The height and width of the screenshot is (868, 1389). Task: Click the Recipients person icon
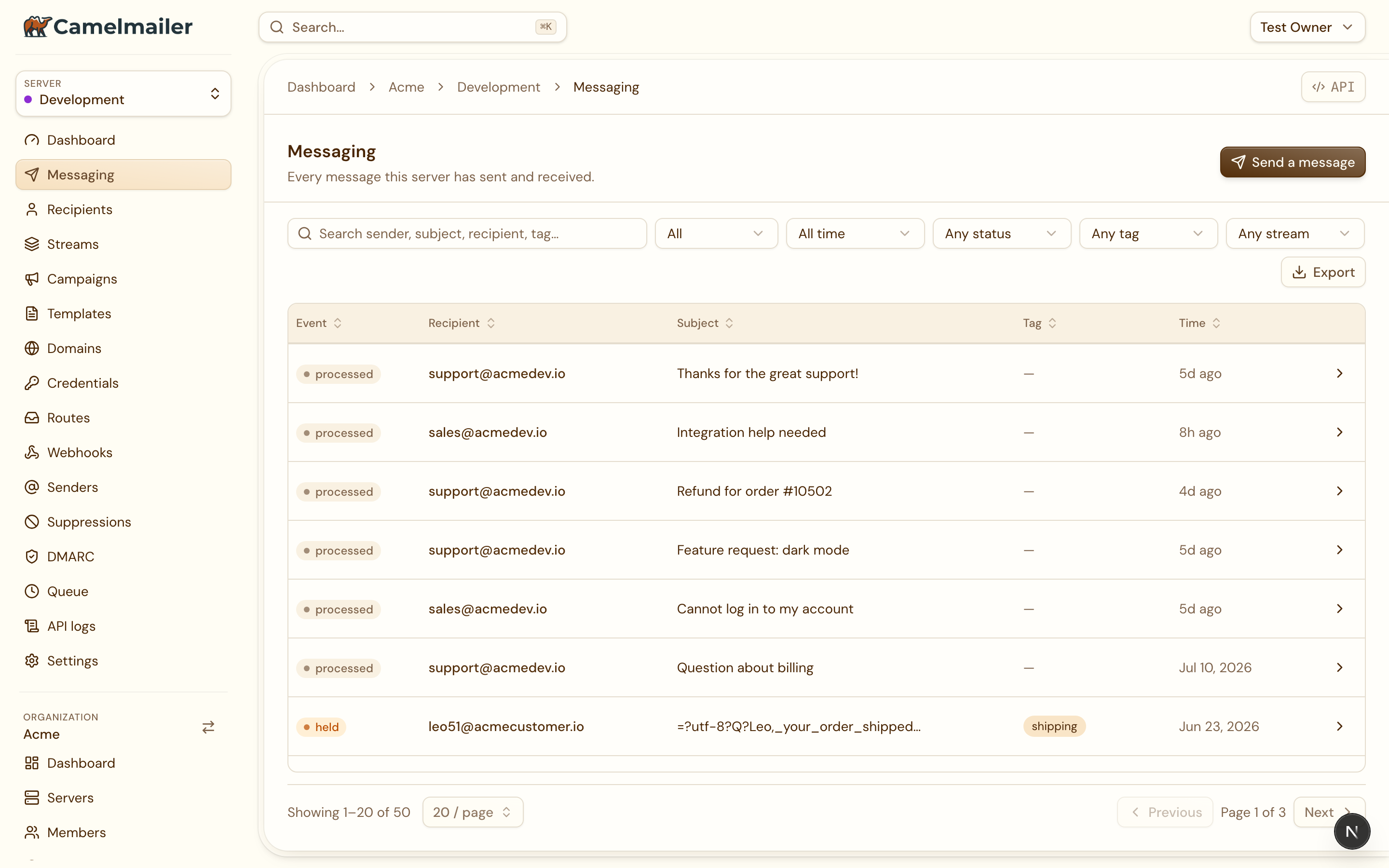31,210
